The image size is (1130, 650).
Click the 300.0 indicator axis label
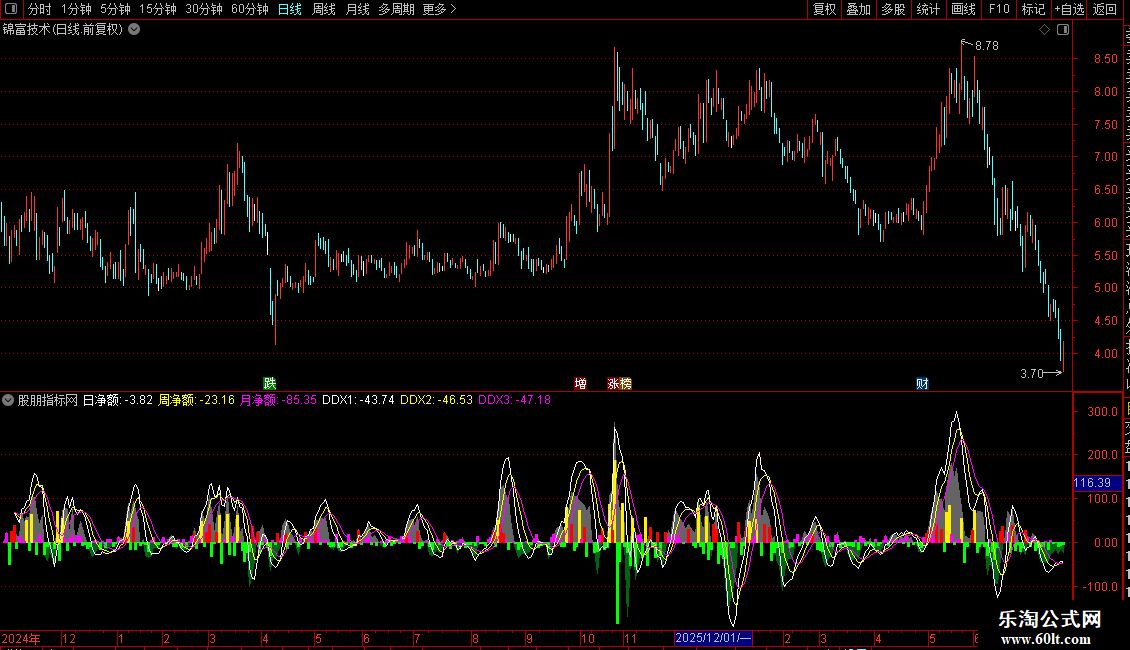(x=1103, y=412)
